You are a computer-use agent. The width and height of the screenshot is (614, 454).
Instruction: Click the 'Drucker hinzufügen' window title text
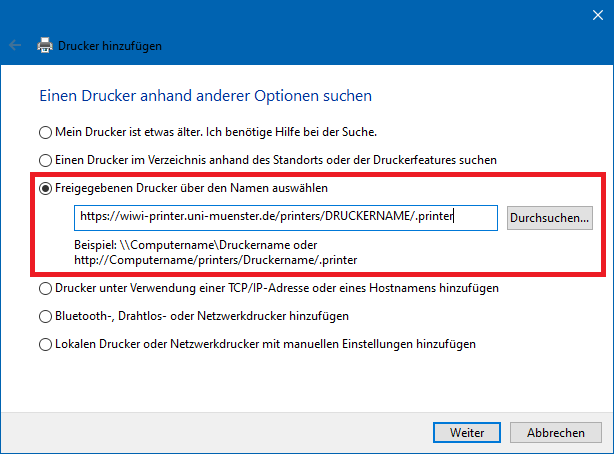(110, 46)
